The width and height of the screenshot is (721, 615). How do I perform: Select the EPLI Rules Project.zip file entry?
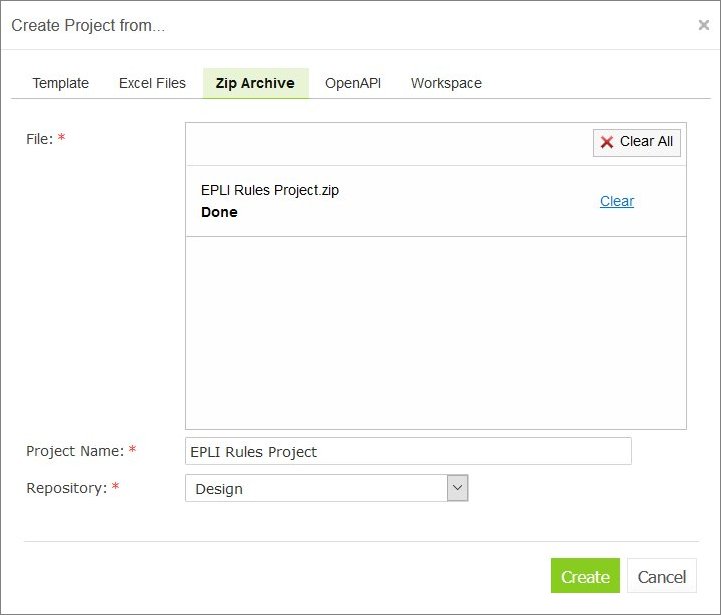tap(269, 190)
